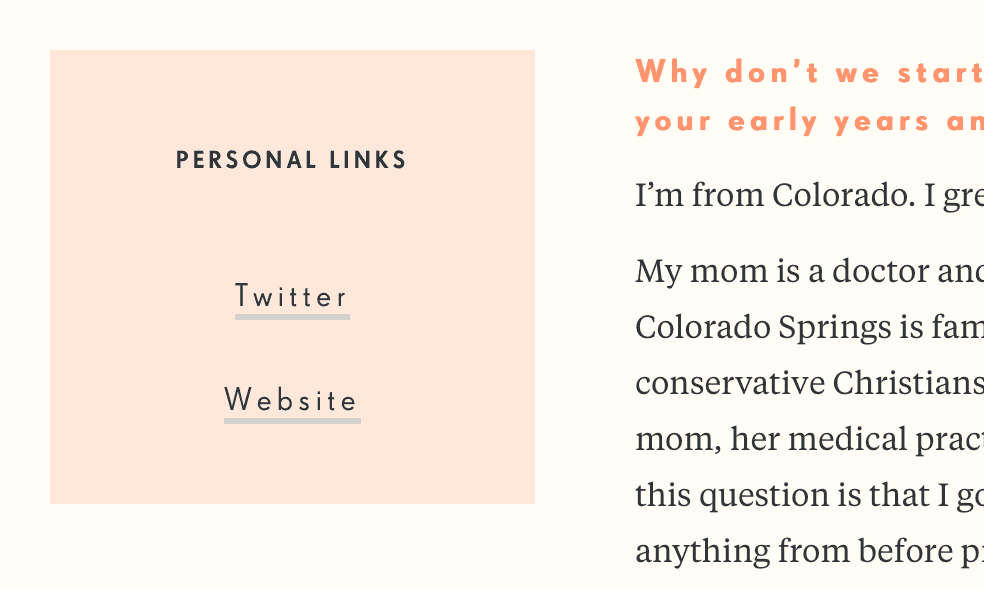
Task: Click the orange "your early years" heading line
Action: click(x=808, y=122)
